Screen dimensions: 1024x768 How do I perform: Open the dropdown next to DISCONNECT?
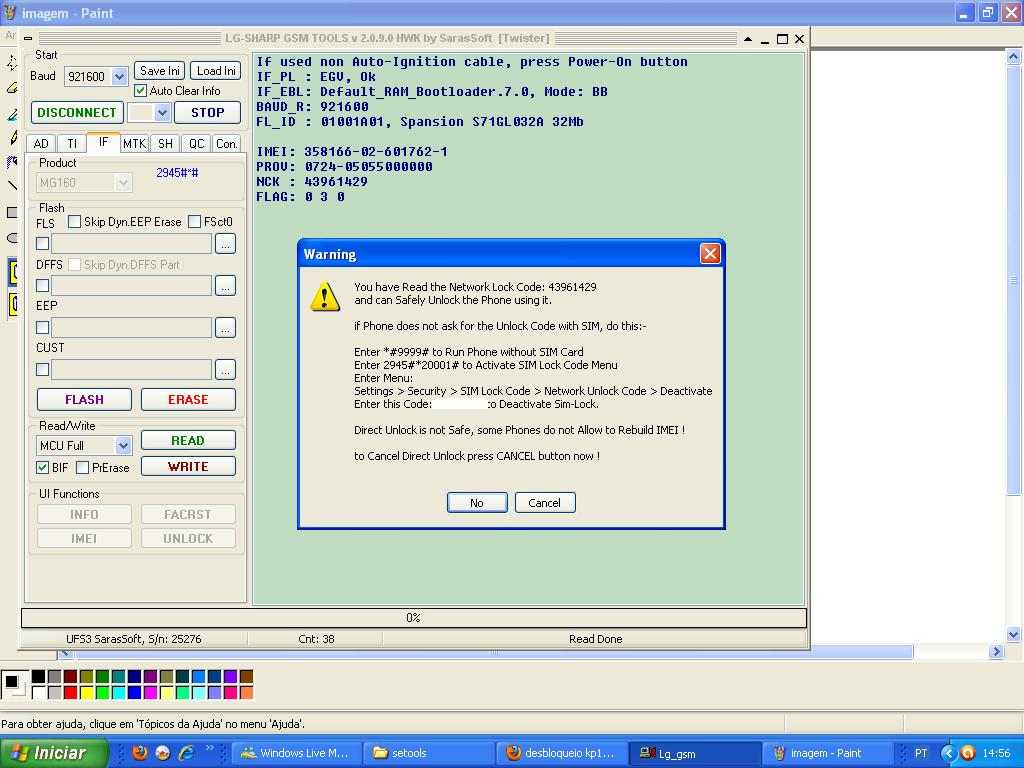click(x=162, y=113)
